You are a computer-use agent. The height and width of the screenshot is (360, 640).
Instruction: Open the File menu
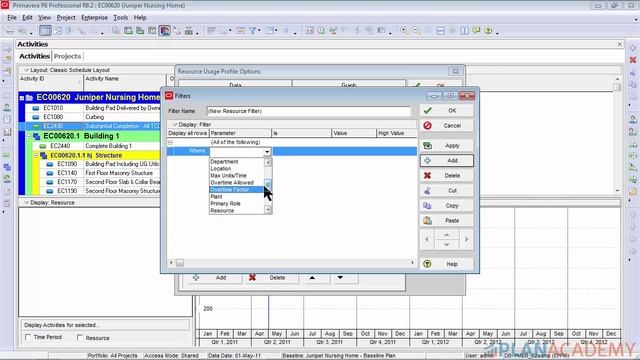[x=12, y=18]
